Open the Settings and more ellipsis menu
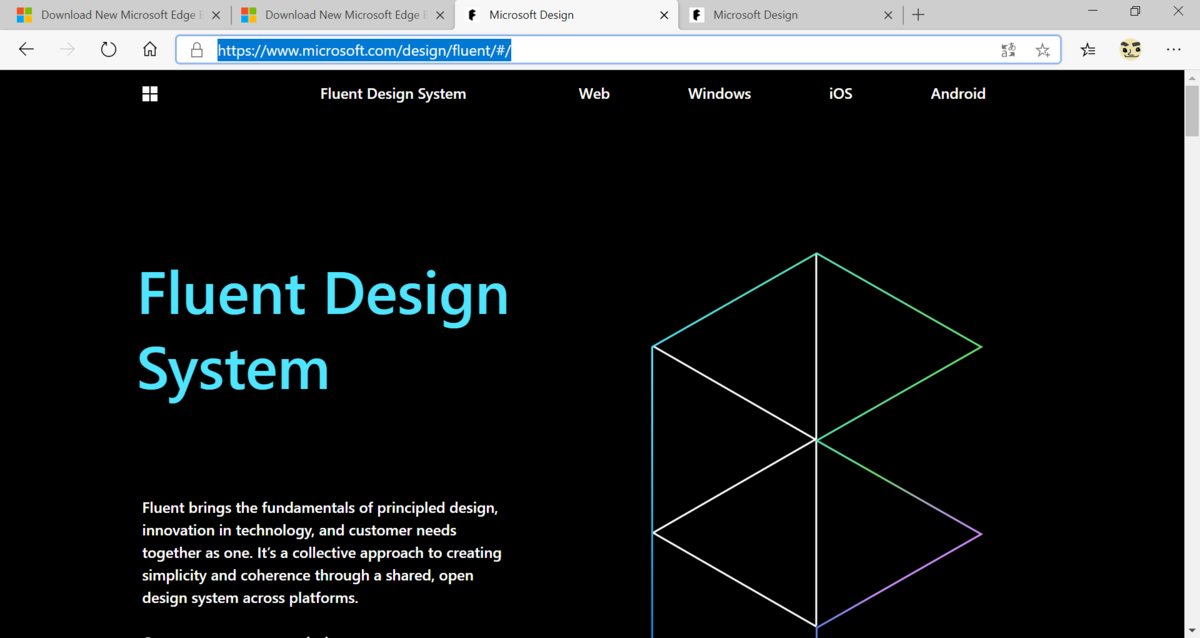 click(1173, 50)
